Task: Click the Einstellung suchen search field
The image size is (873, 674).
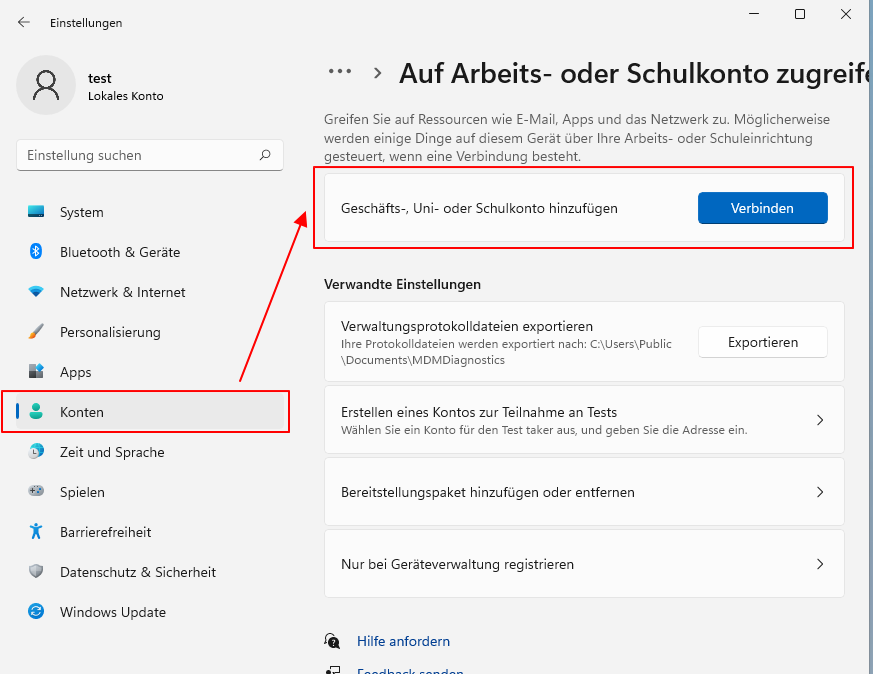Action: 150,155
